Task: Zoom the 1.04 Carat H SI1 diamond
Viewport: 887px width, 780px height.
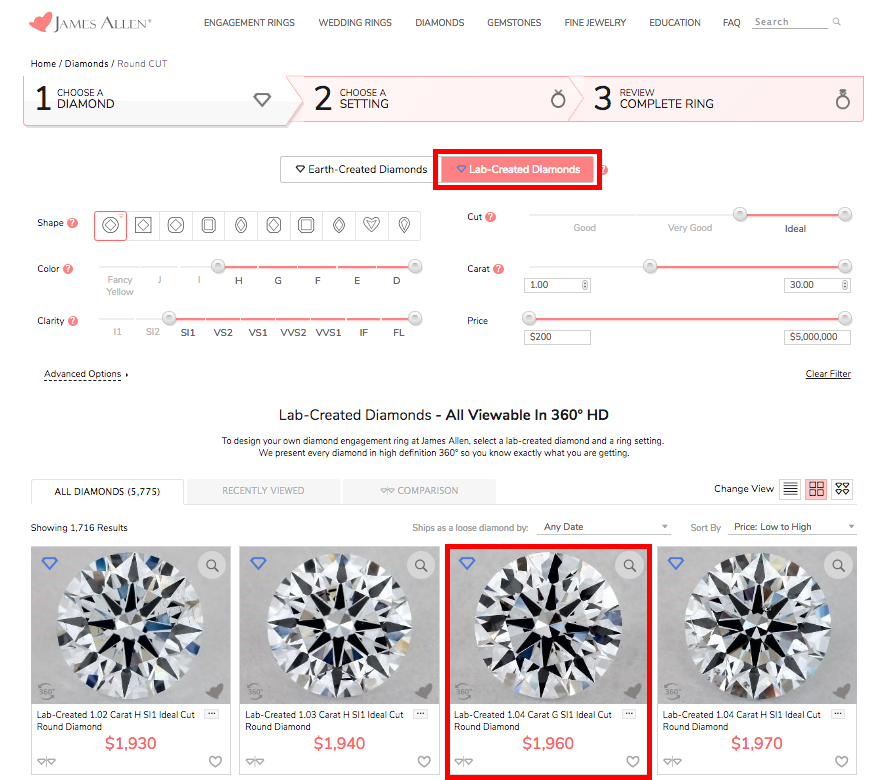Action: pos(838,565)
